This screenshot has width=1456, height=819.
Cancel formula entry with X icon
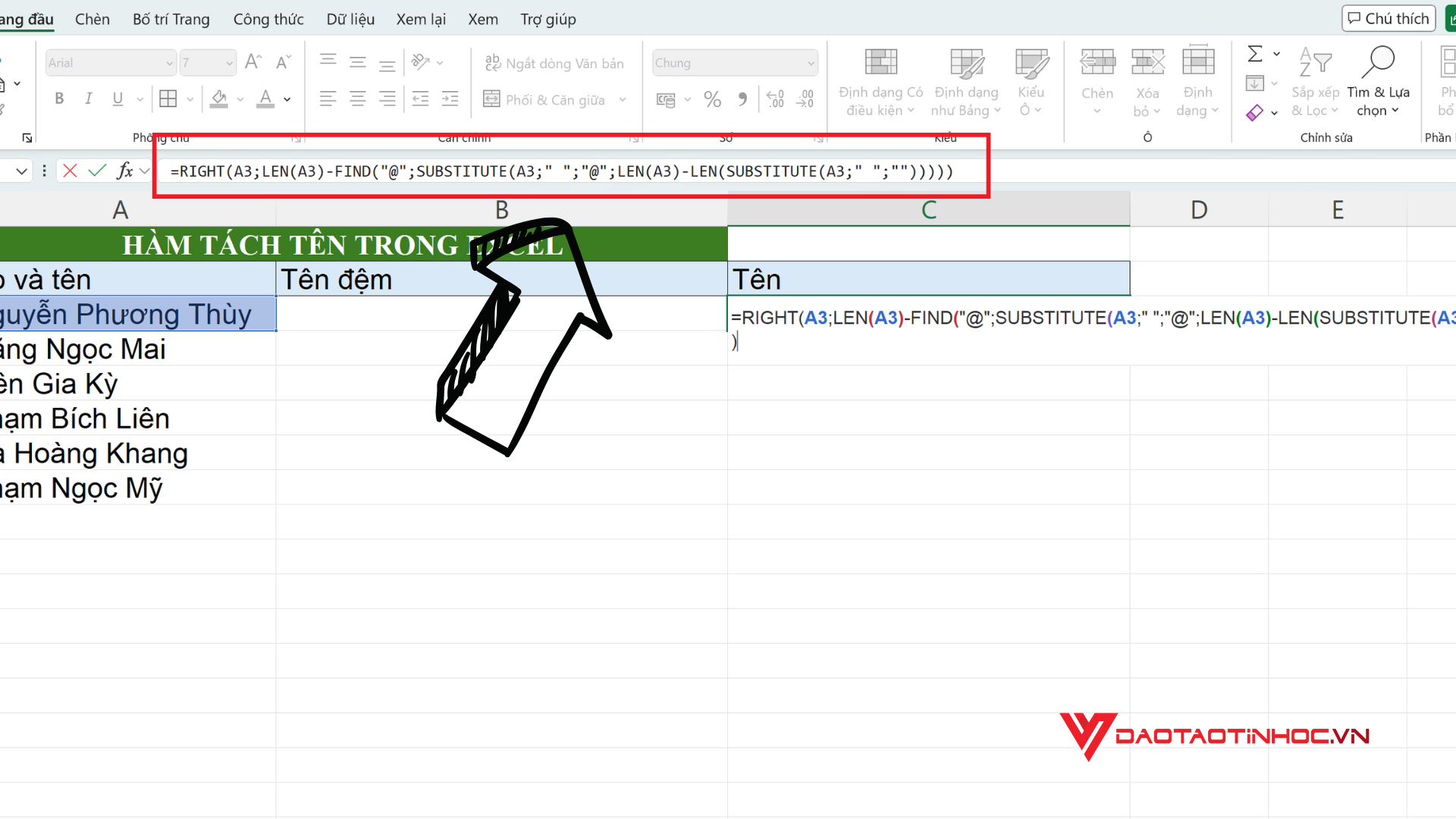70,171
